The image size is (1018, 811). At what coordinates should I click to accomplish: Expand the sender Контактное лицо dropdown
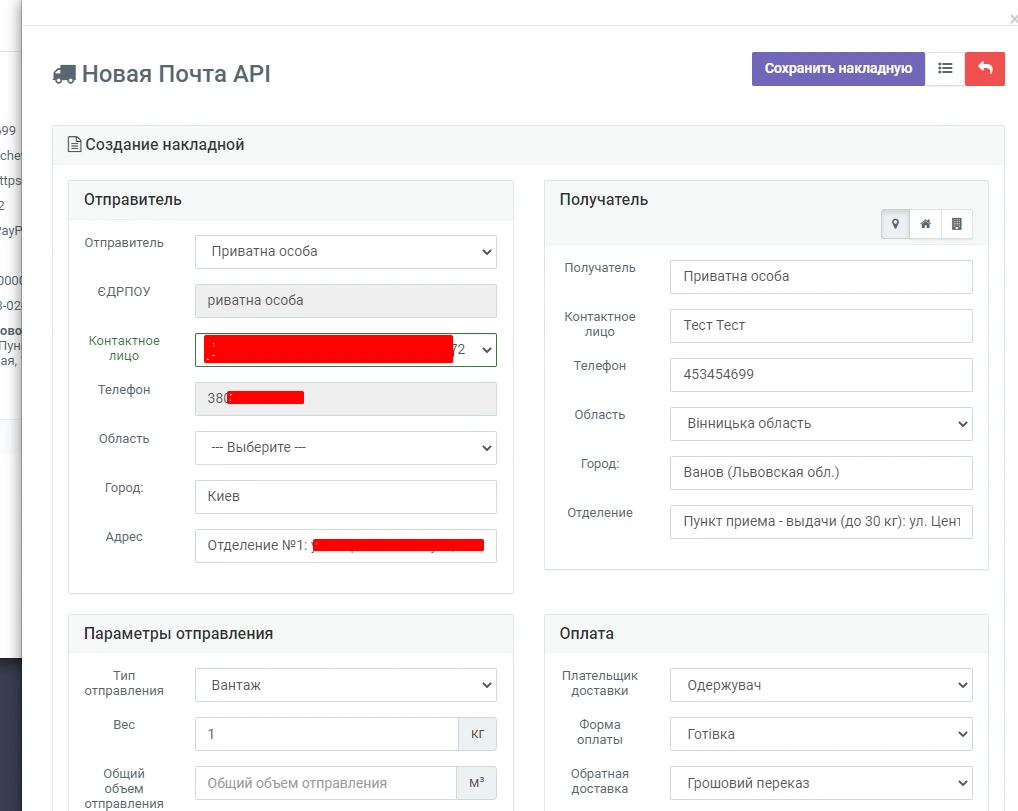tap(345, 350)
